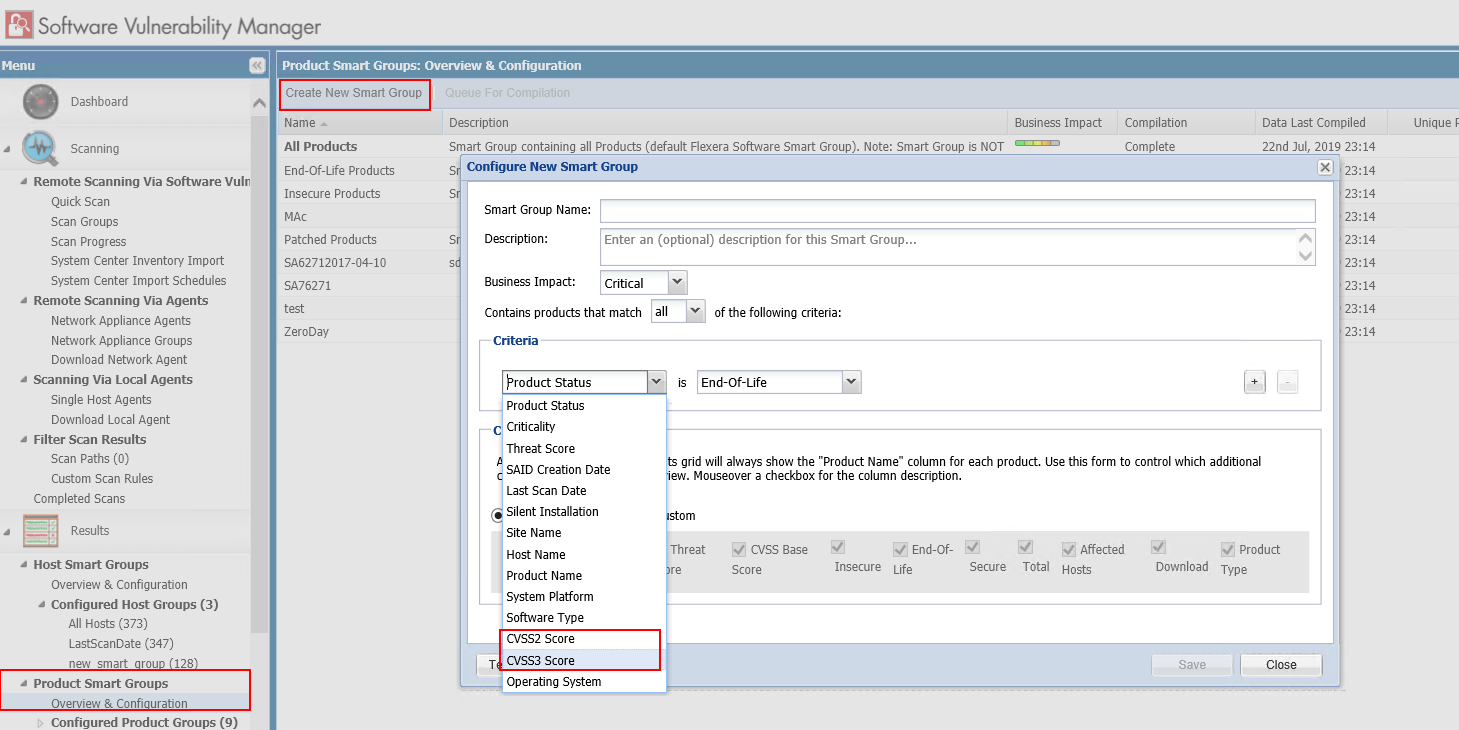The width and height of the screenshot is (1459, 730).
Task: Click the Software Vulnerability Manager logo icon
Action: pos(19,23)
